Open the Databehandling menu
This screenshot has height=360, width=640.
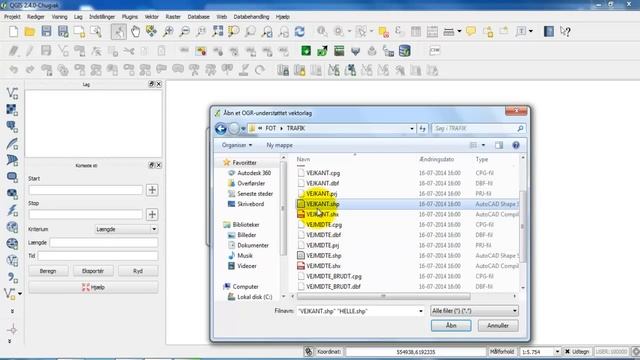[x=251, y=17]
